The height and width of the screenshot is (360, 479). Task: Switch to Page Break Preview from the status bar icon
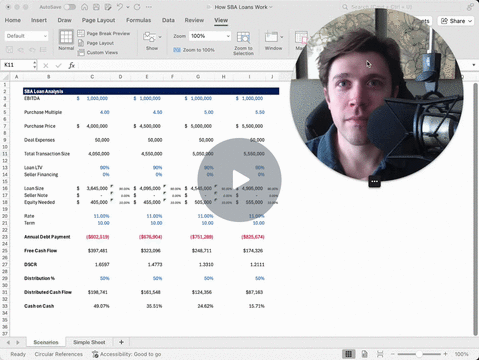(380, 354)
